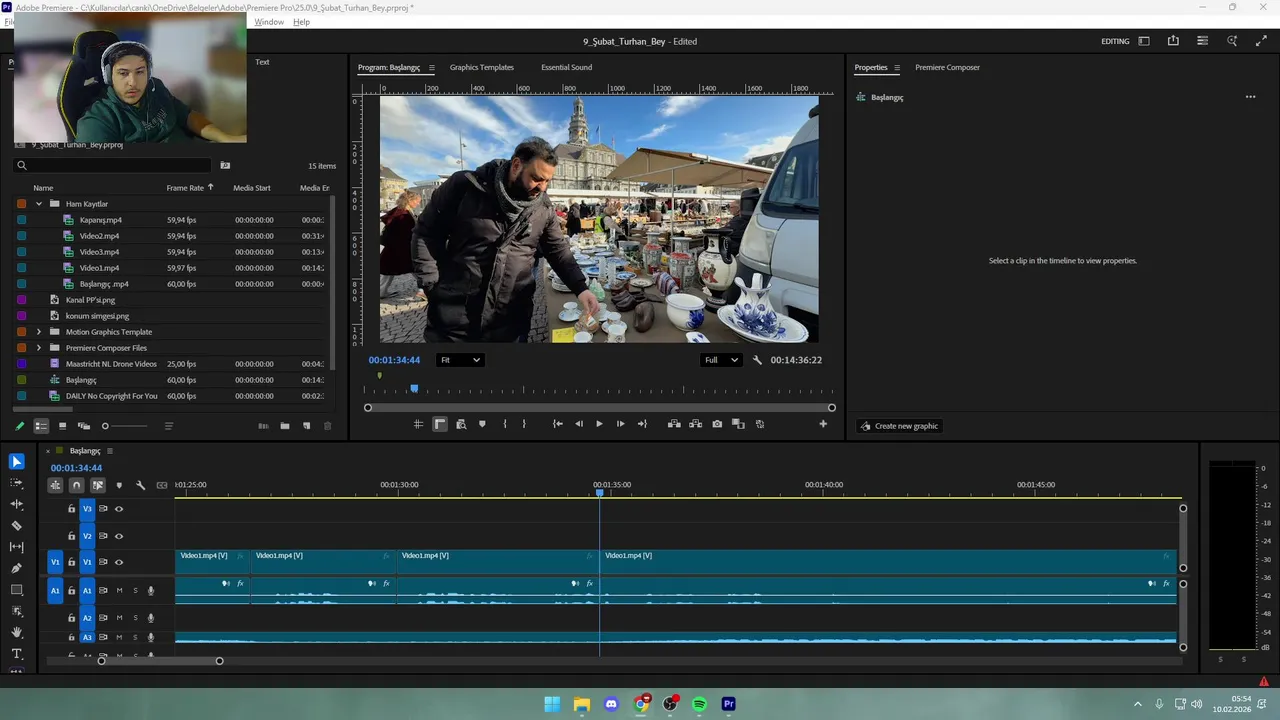Create a new bin in the Project panel
The width and height of the screenshot is (1280, 720).
pyautogui.click(x=285, y=426)
